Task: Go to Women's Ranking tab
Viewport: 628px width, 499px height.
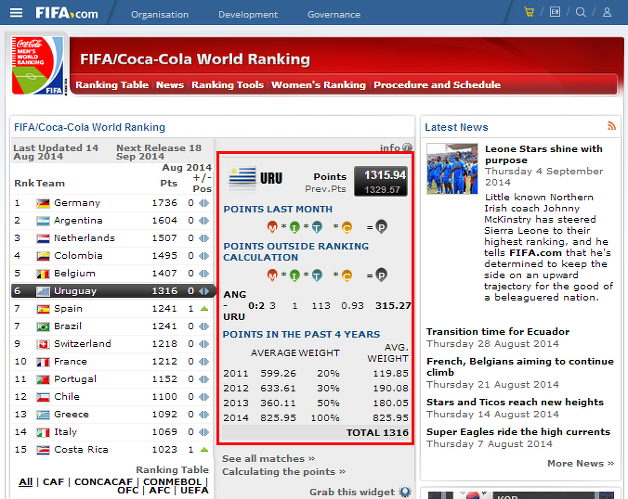Action: 318,85
